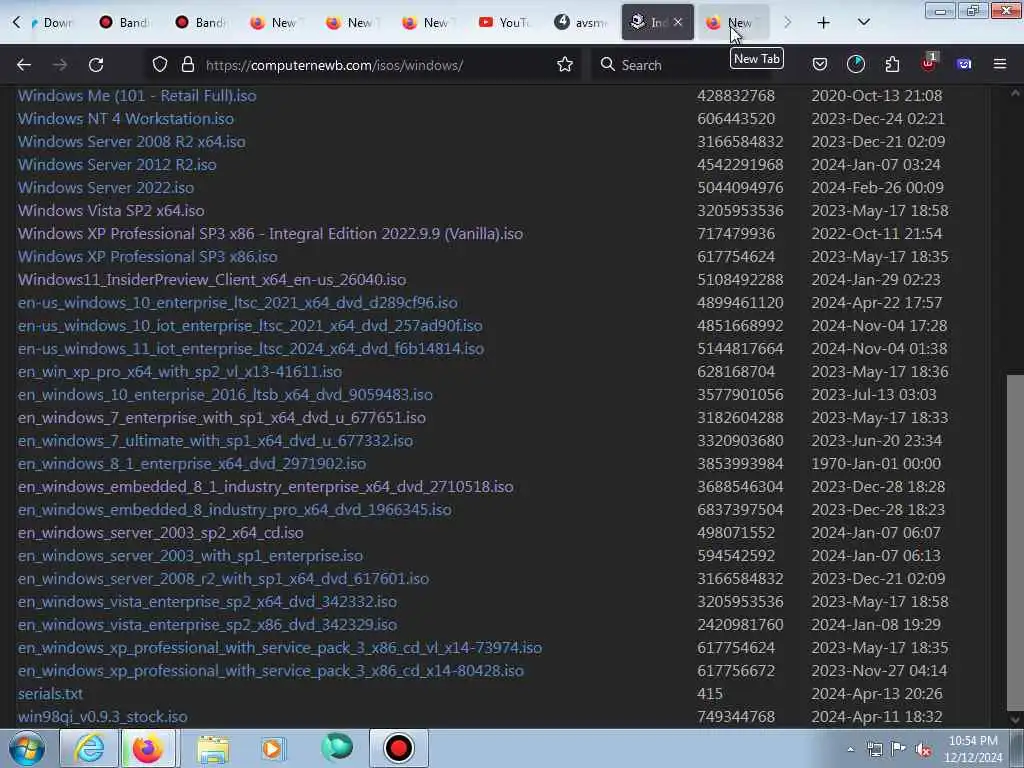
Task: Open Action Center flag tray icon
Action: coord(899,749)
